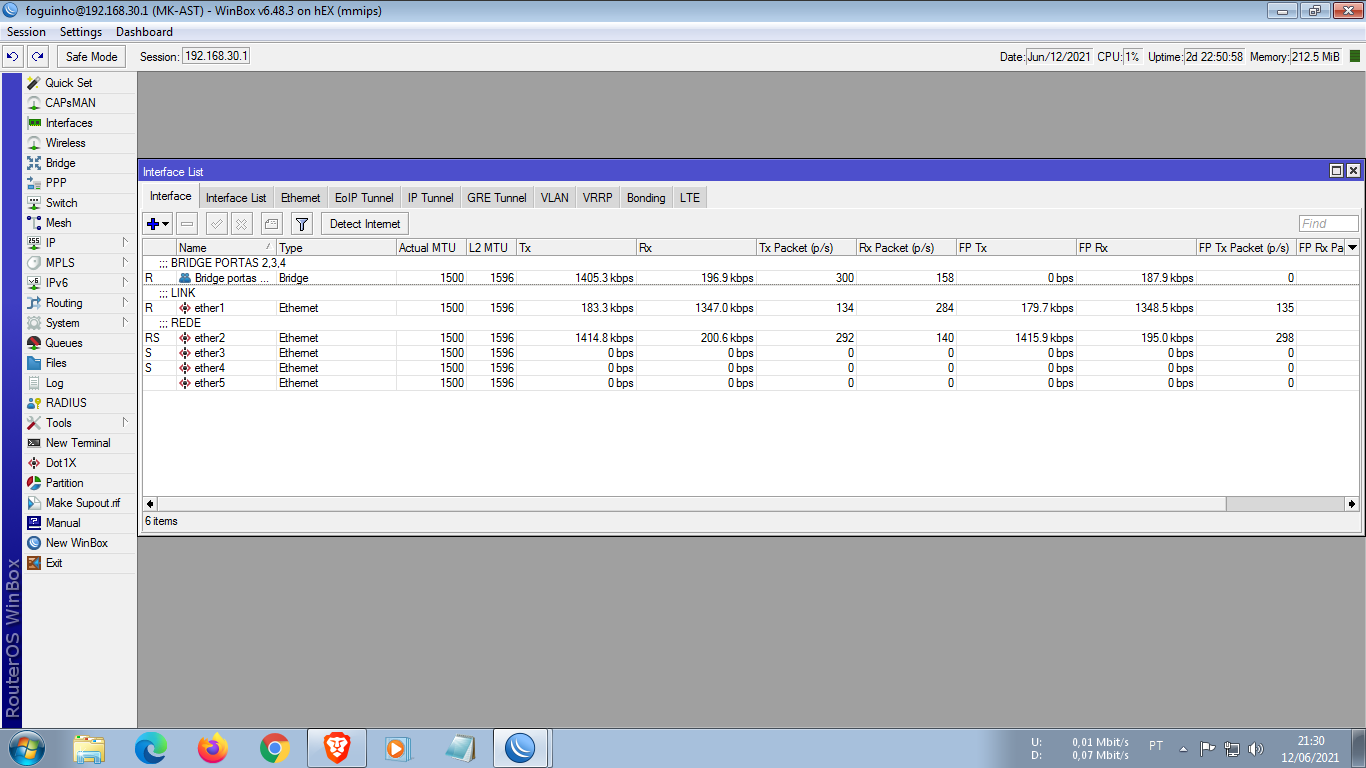The width and height of the screenshot is (1366, 768).
Task: Open the Windows Start menu
Action: coord(25,748)
